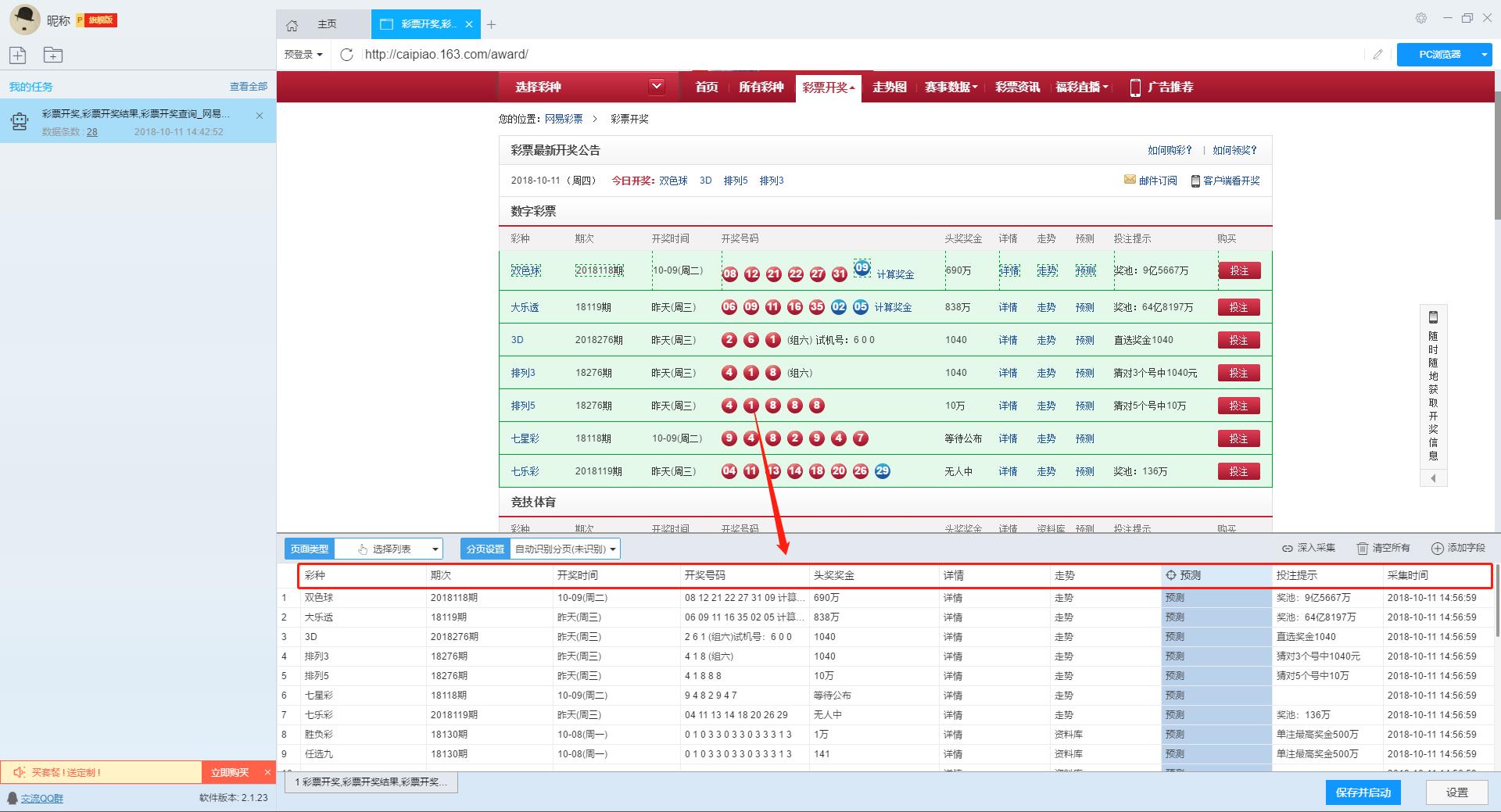Click the phone icon on right floating widget
Viewport: 1501px width, 812px height.
tap(1434, 317)
